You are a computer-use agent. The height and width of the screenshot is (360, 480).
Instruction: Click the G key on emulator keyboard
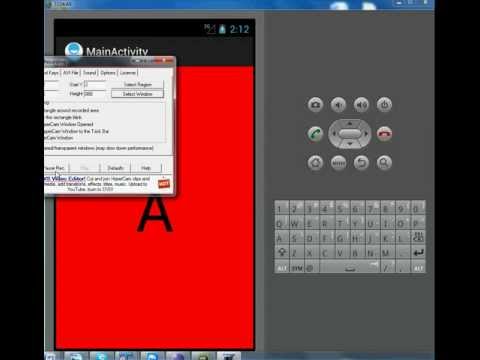coord(342,237)
